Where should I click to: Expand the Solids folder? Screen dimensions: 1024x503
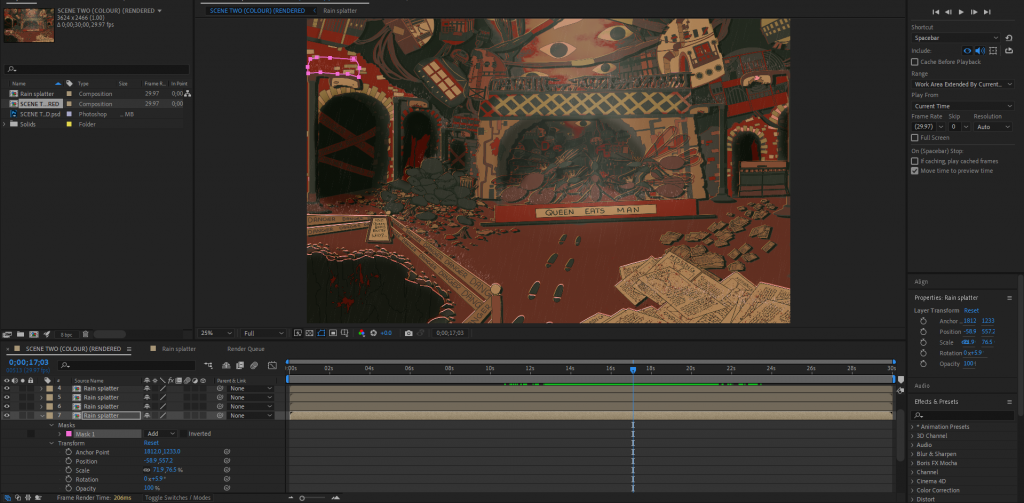[5, 124]
